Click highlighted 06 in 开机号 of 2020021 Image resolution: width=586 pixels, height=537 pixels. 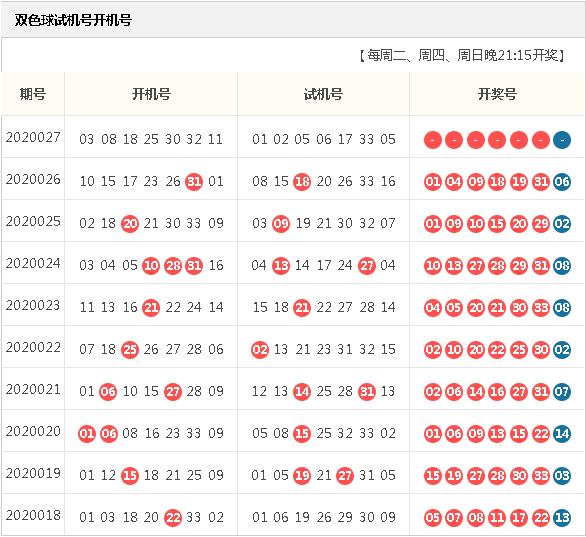[x=108, y=392]
